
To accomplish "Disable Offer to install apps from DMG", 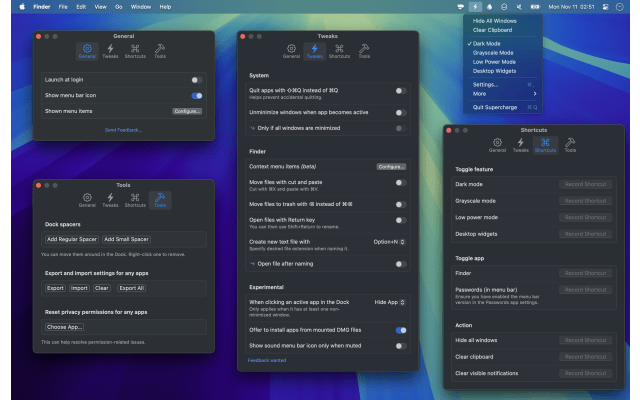I will tap(400, 330).
